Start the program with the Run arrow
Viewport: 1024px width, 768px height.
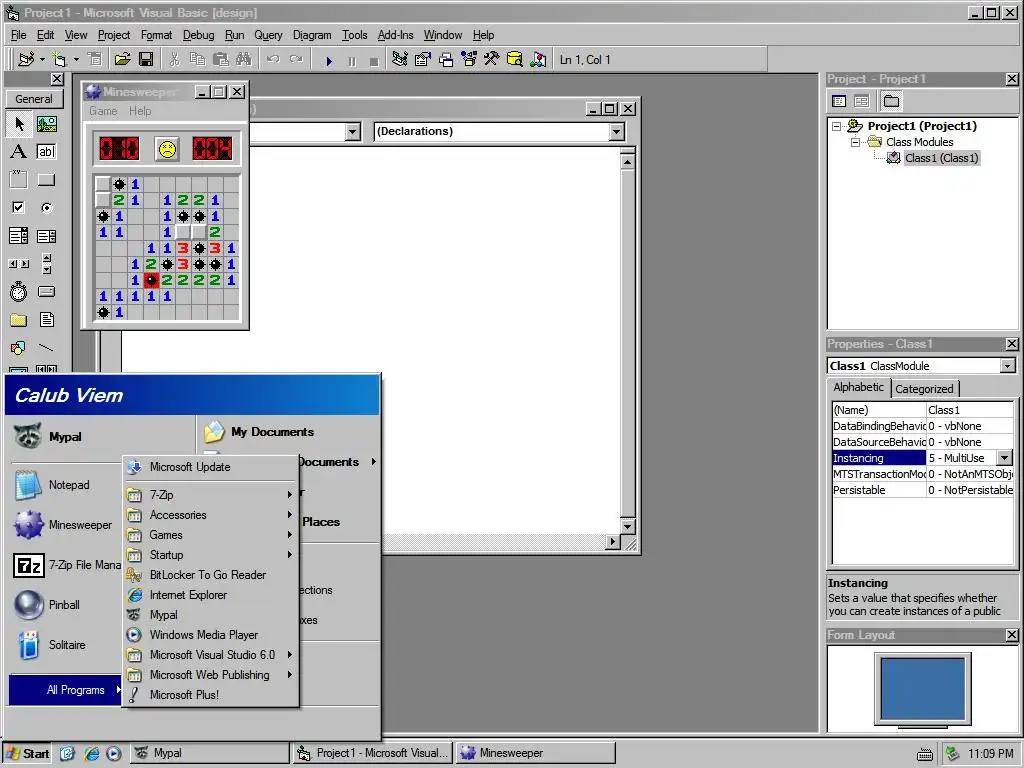point(329,61)
